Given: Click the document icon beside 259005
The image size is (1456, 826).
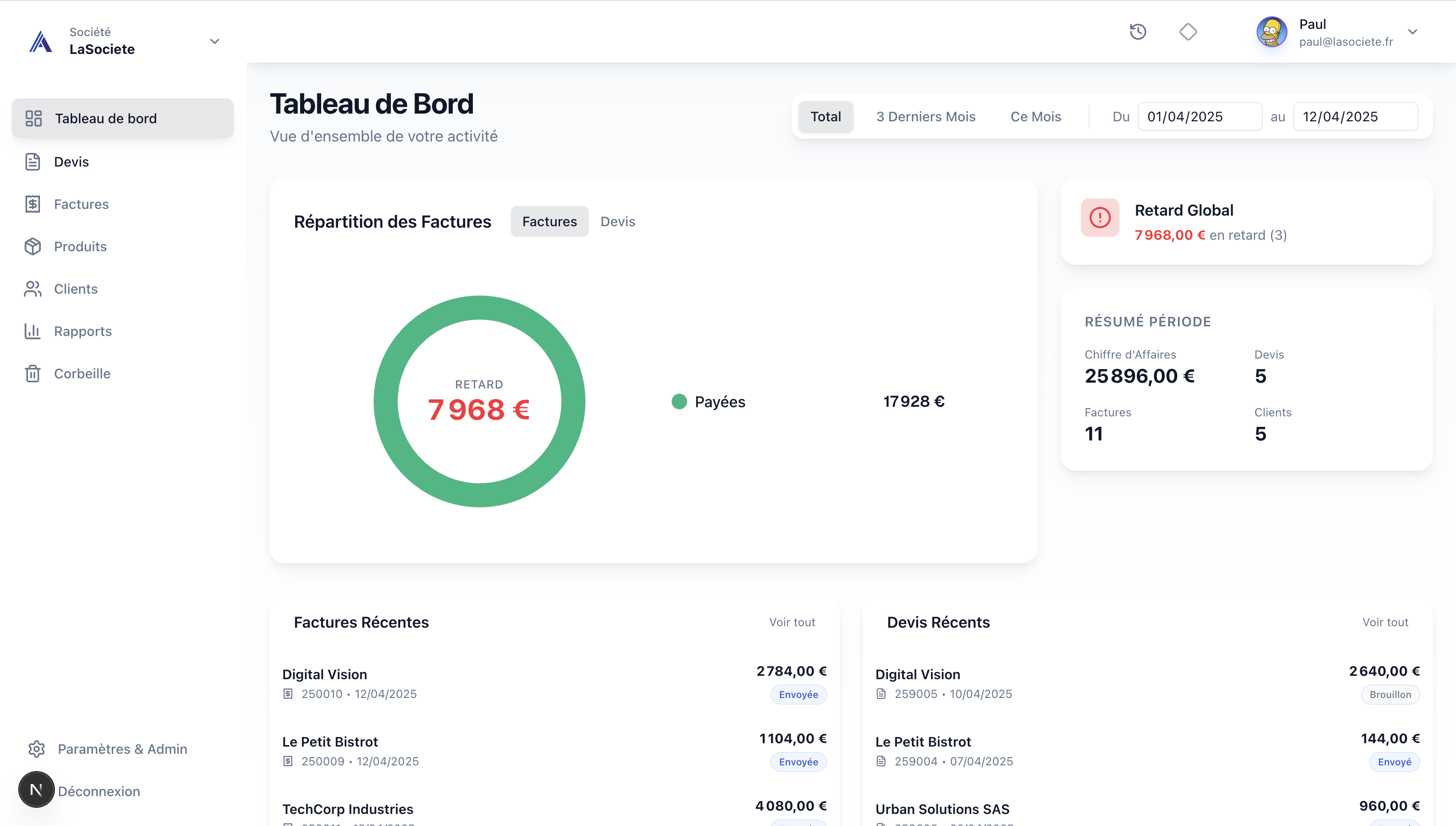Looking at the screenshot, I should (881, 694).
